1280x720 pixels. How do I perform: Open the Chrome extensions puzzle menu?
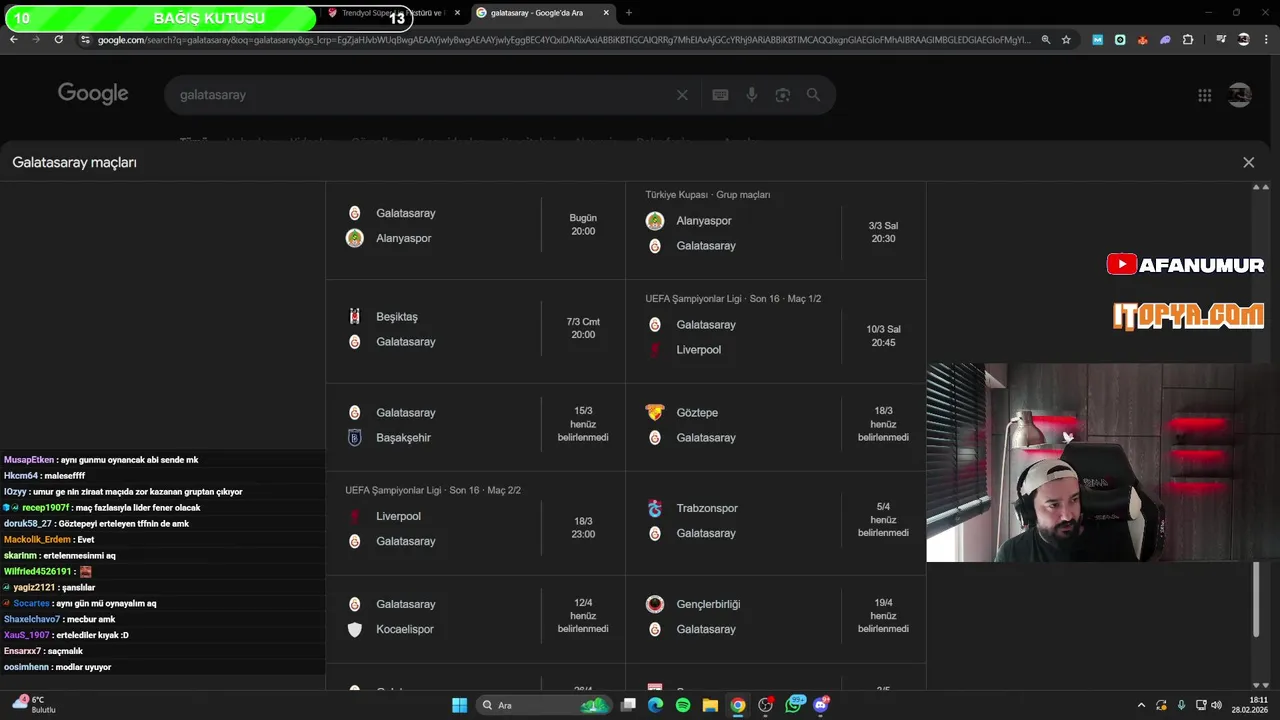[x=1188, y=39]
